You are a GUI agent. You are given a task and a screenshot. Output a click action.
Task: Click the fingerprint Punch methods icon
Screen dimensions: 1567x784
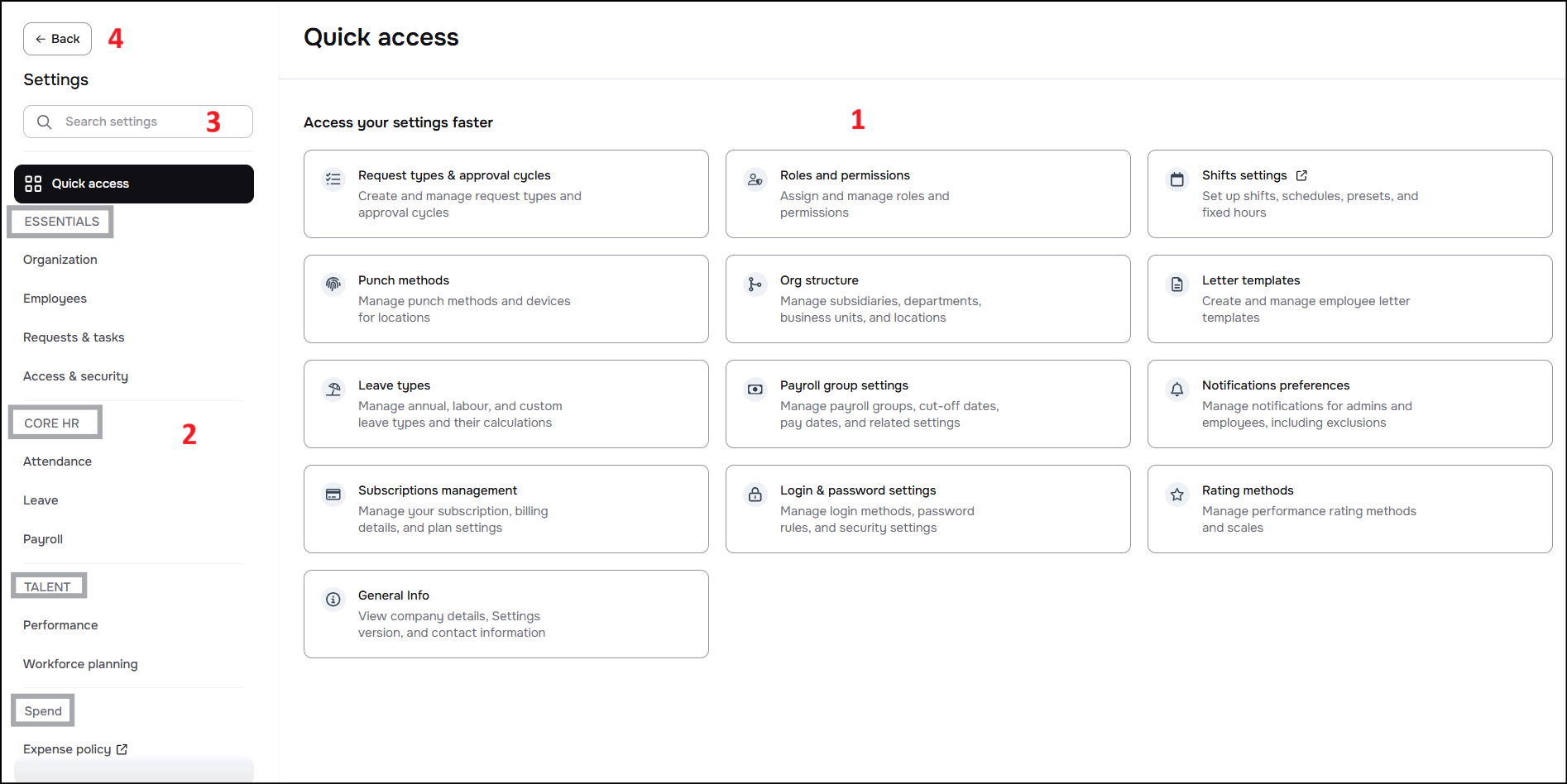pos(333,284)
